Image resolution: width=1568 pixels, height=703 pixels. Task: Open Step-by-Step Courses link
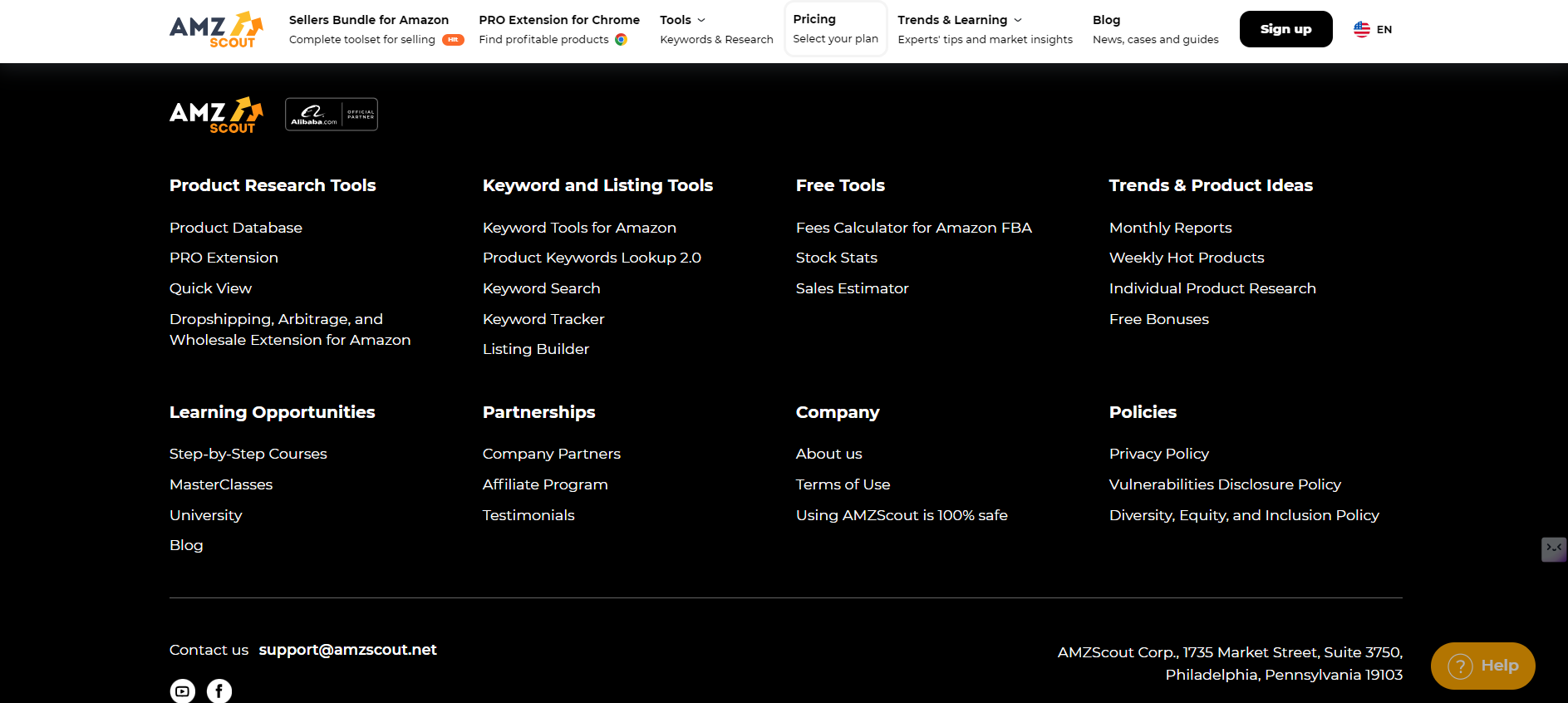pos(248,454)
